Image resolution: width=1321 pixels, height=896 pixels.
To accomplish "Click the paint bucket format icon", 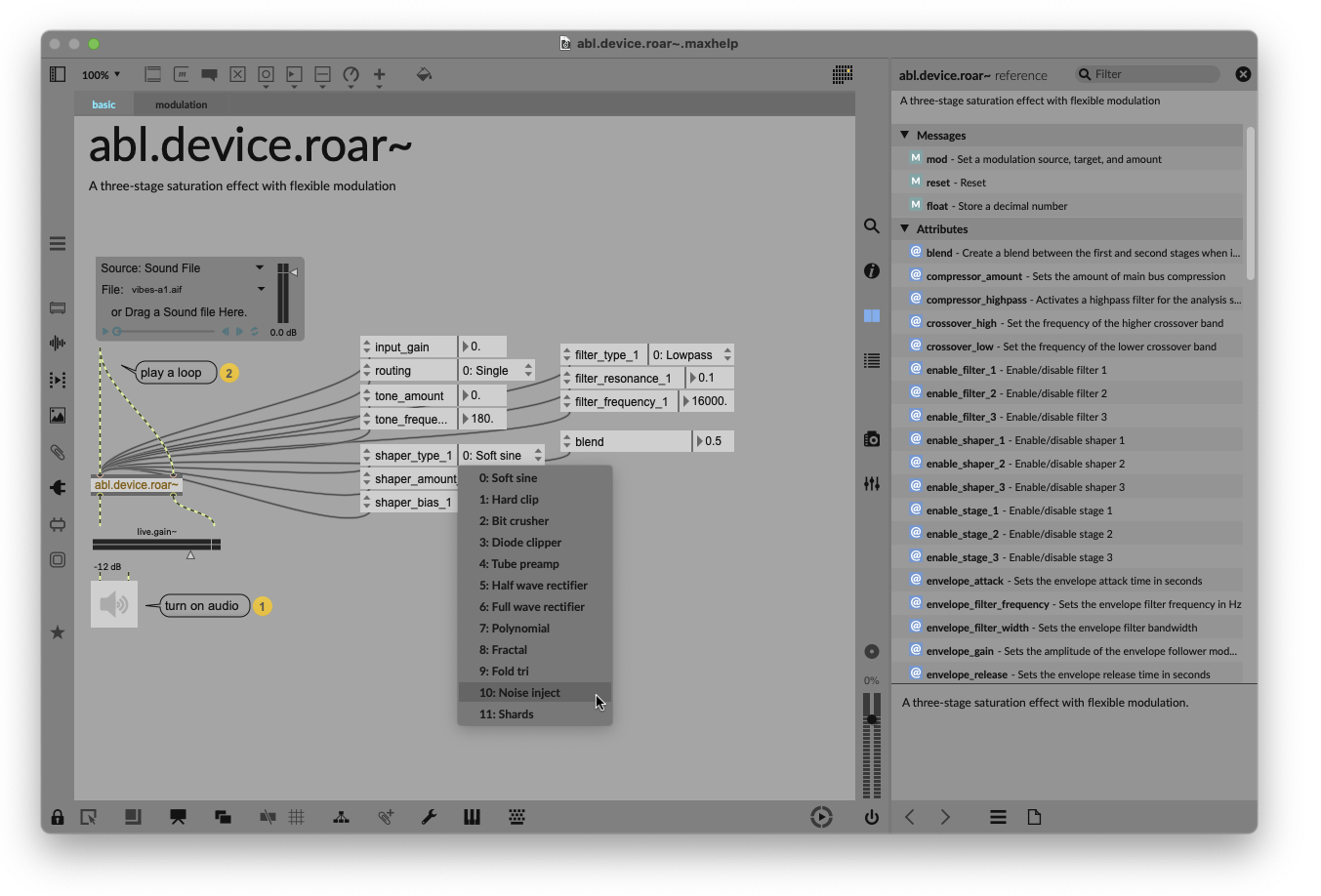I will 424,74.
